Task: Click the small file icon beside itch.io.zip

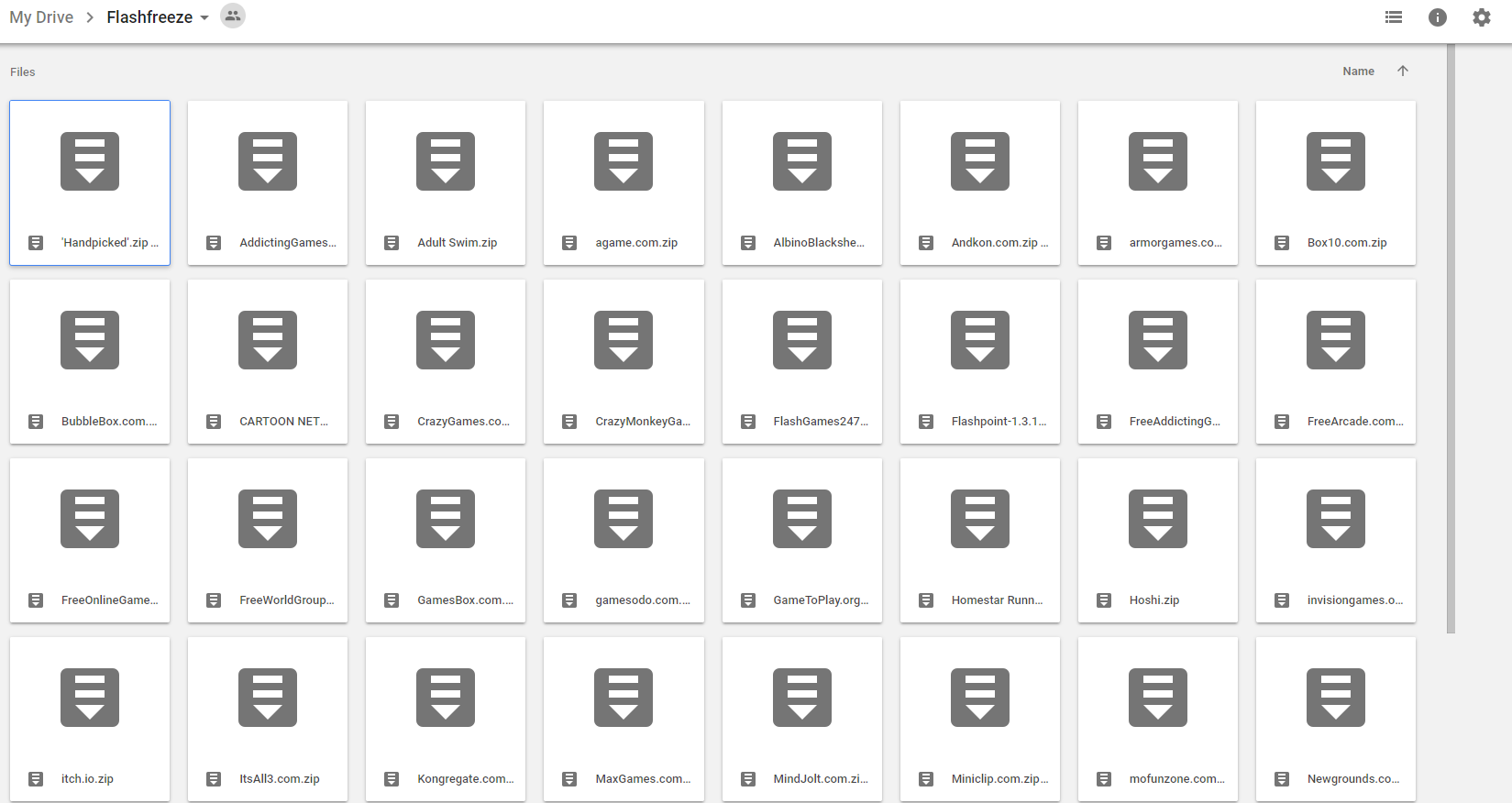Action: point(36,779)
